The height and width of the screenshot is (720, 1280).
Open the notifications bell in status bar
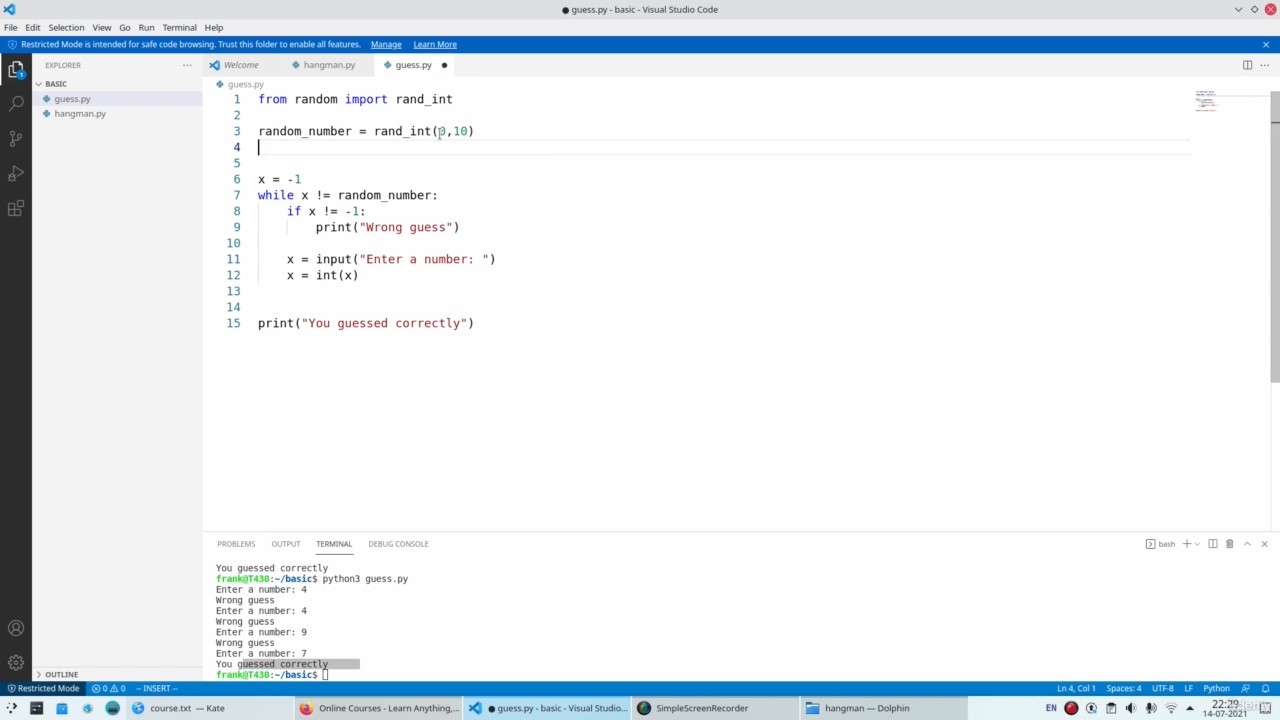pyautogui.click(x=1265, y=688)
